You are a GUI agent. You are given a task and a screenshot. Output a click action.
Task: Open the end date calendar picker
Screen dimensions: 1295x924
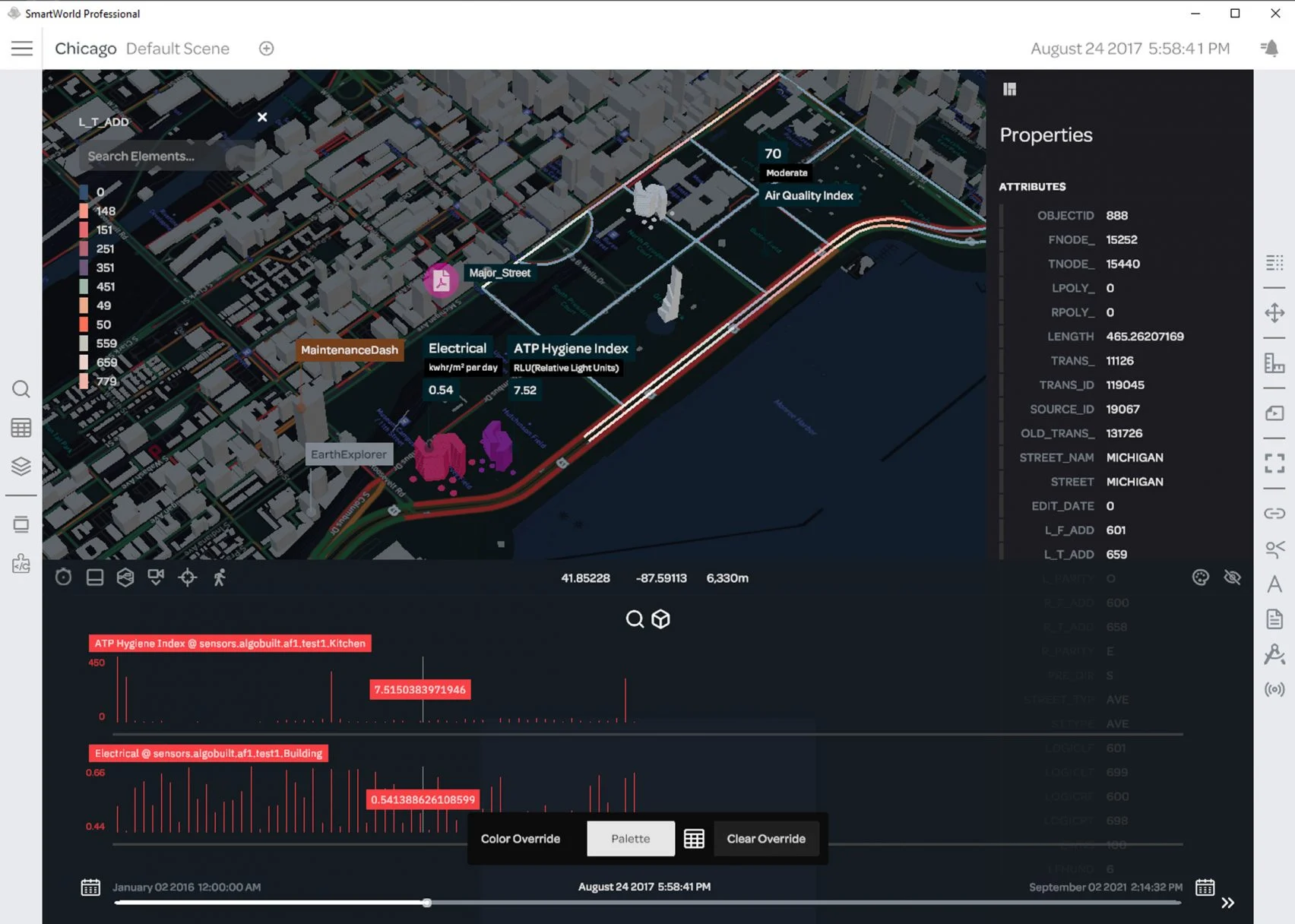click(x=1205, y=888)
